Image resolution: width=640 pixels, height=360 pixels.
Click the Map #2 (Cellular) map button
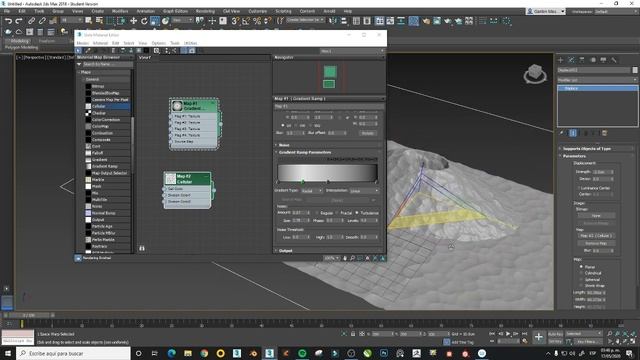click(x=596, y=236)
